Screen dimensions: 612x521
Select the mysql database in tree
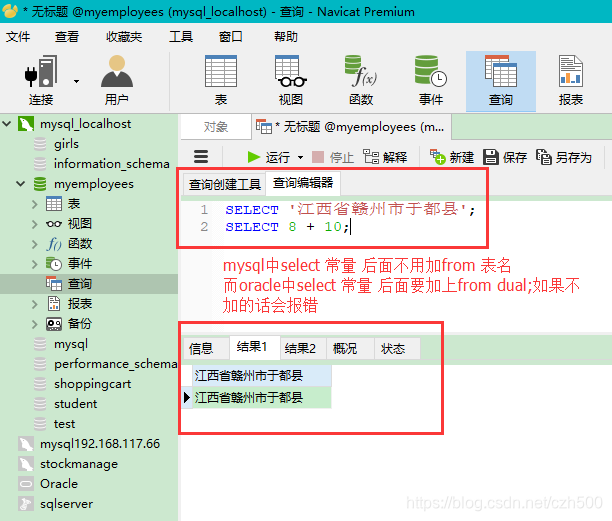pyautogui.click(x=71, y=344)
